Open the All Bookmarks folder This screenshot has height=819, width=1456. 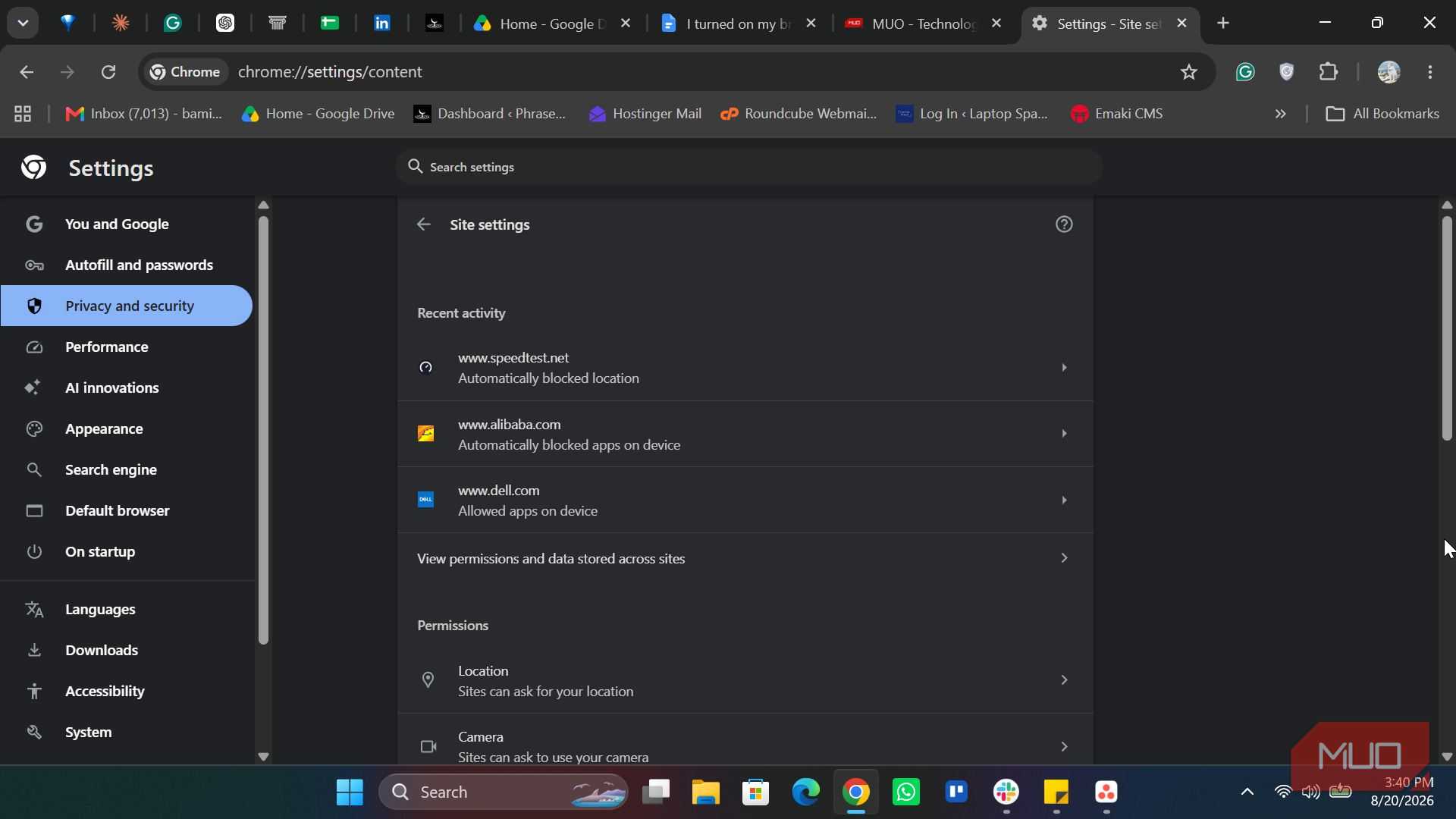point(1382,114)
